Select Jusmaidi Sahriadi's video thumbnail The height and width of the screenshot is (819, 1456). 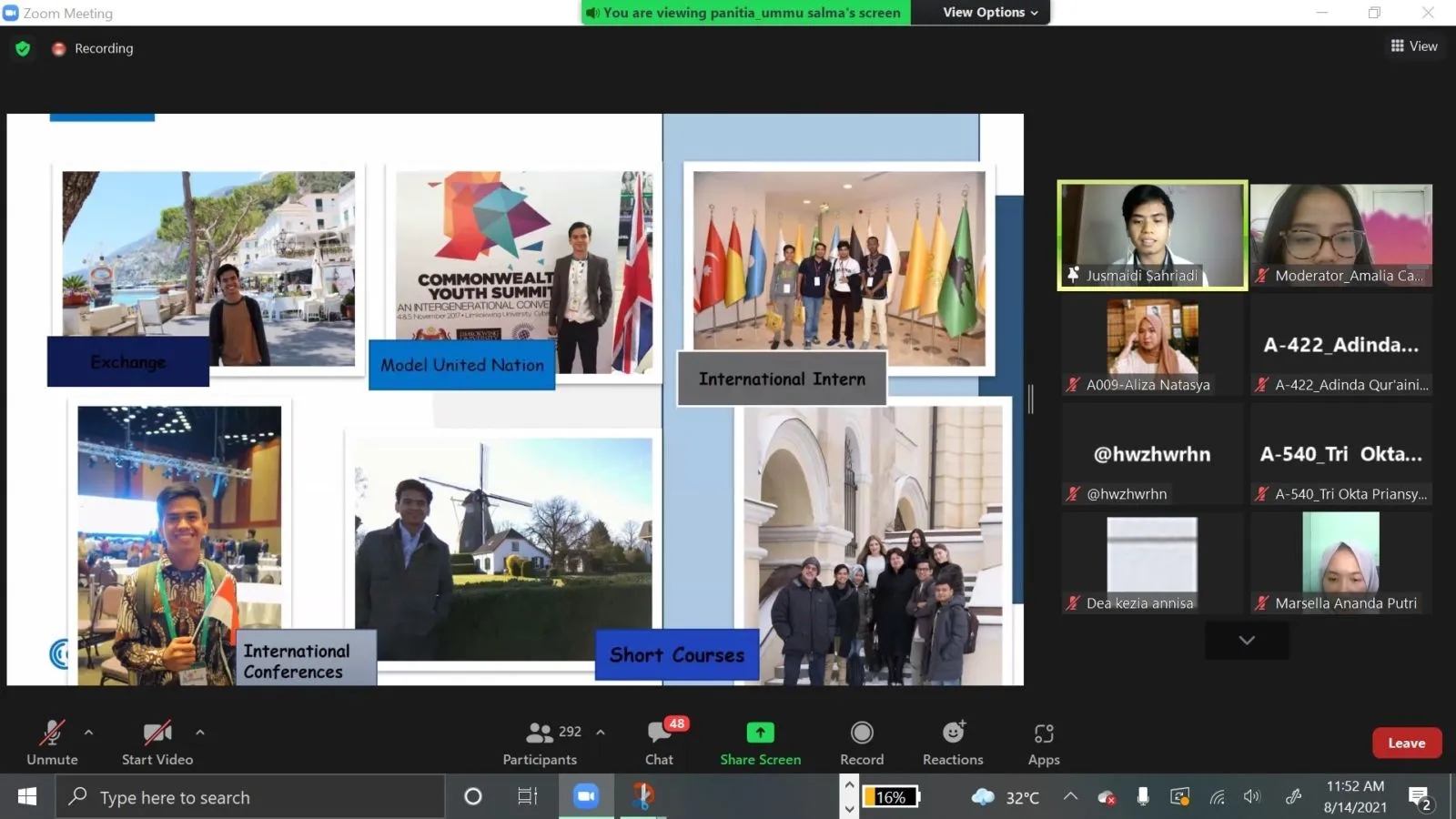pos(1152,236)
